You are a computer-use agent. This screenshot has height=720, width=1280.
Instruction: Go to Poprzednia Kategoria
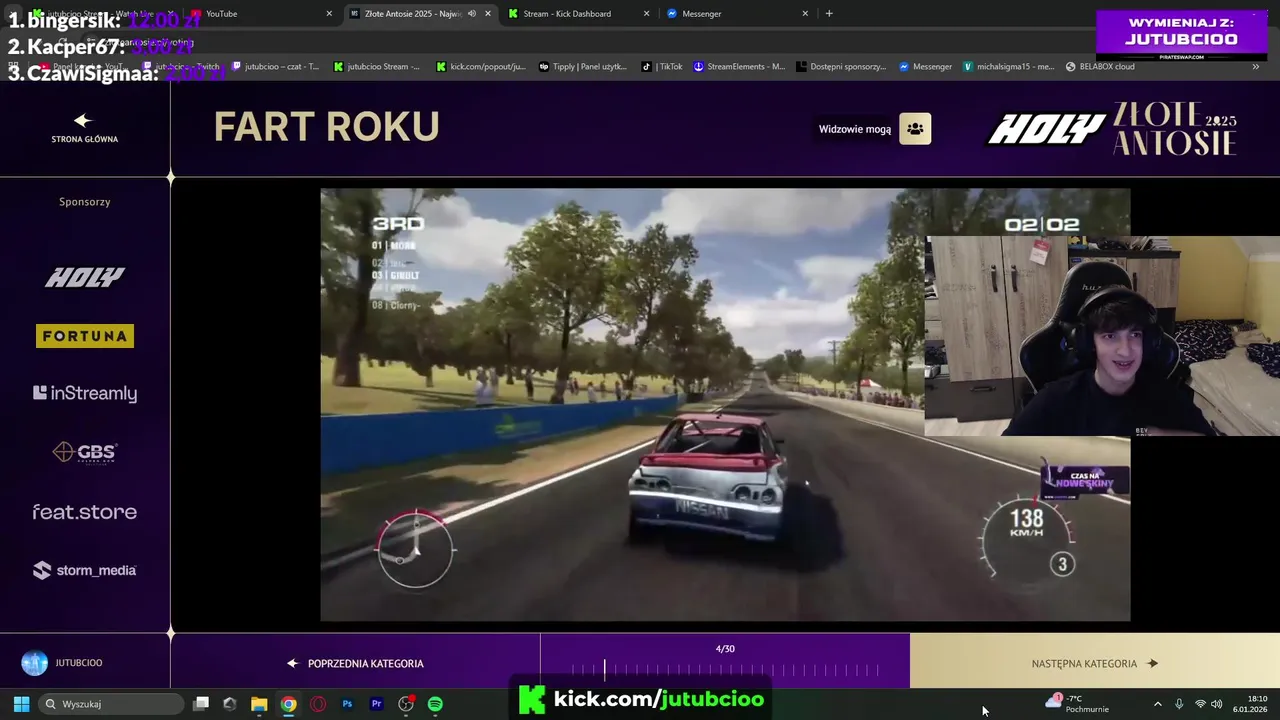point(355,663)
